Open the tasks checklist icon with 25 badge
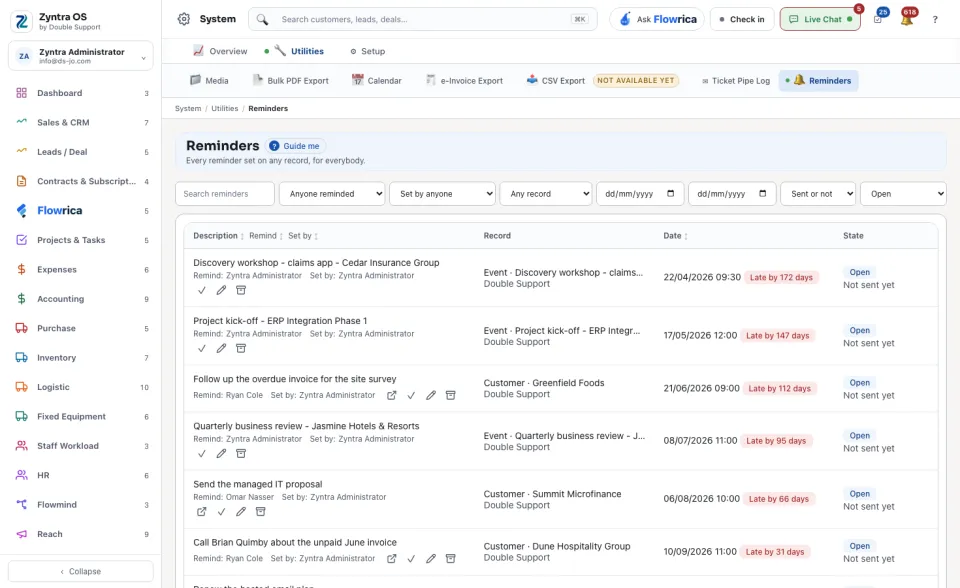 click(878, 20)
